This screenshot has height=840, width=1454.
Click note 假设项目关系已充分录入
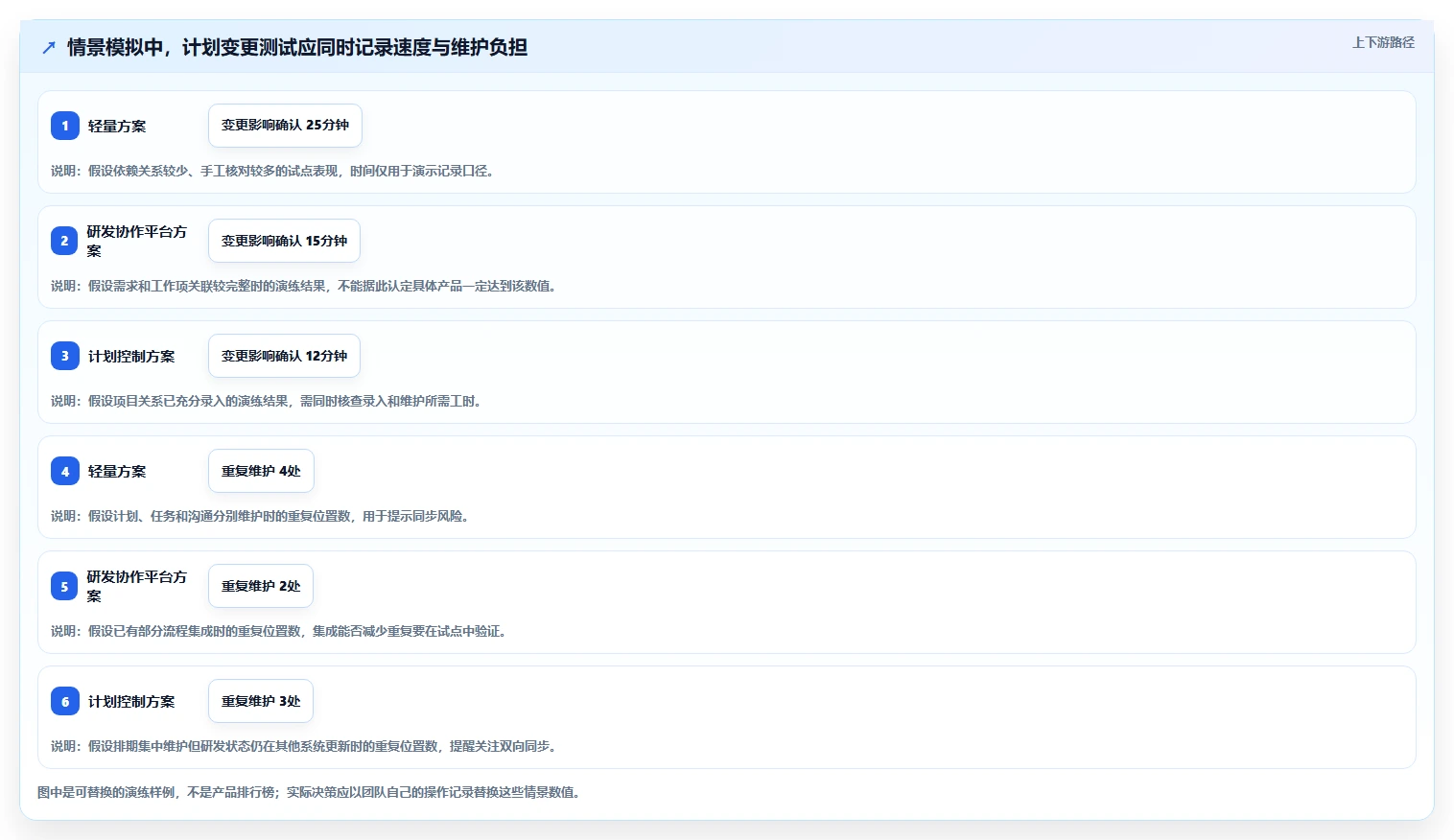[x=268, y=401]
